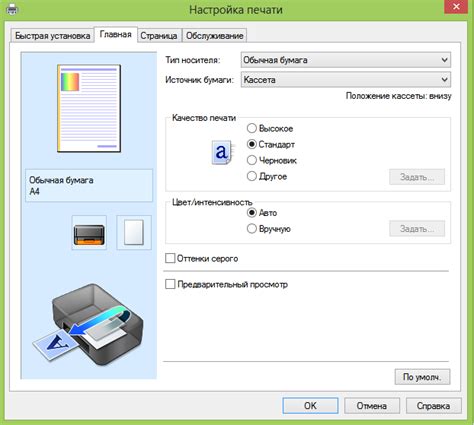
Task: Click the По умолч. button
Action: 422,377
